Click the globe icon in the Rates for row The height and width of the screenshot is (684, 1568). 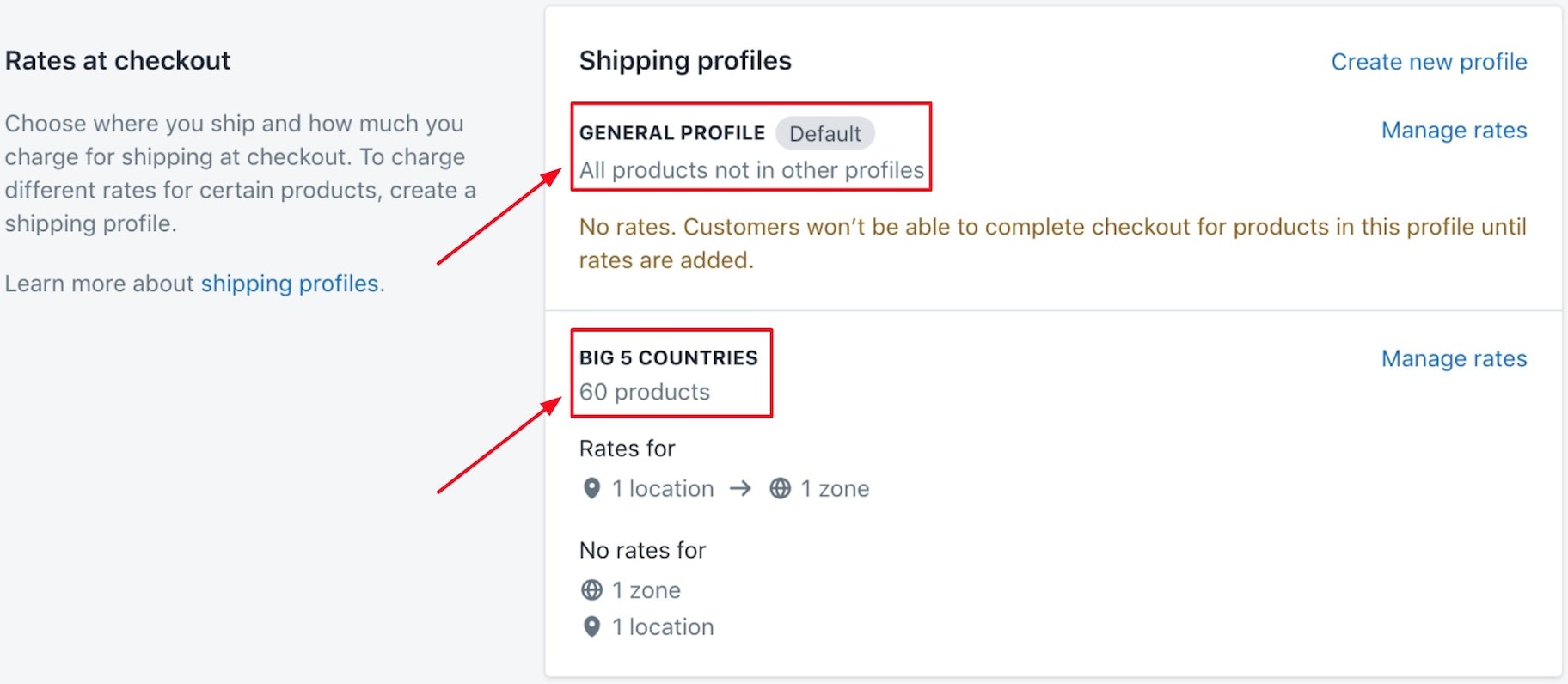point(779,488)
